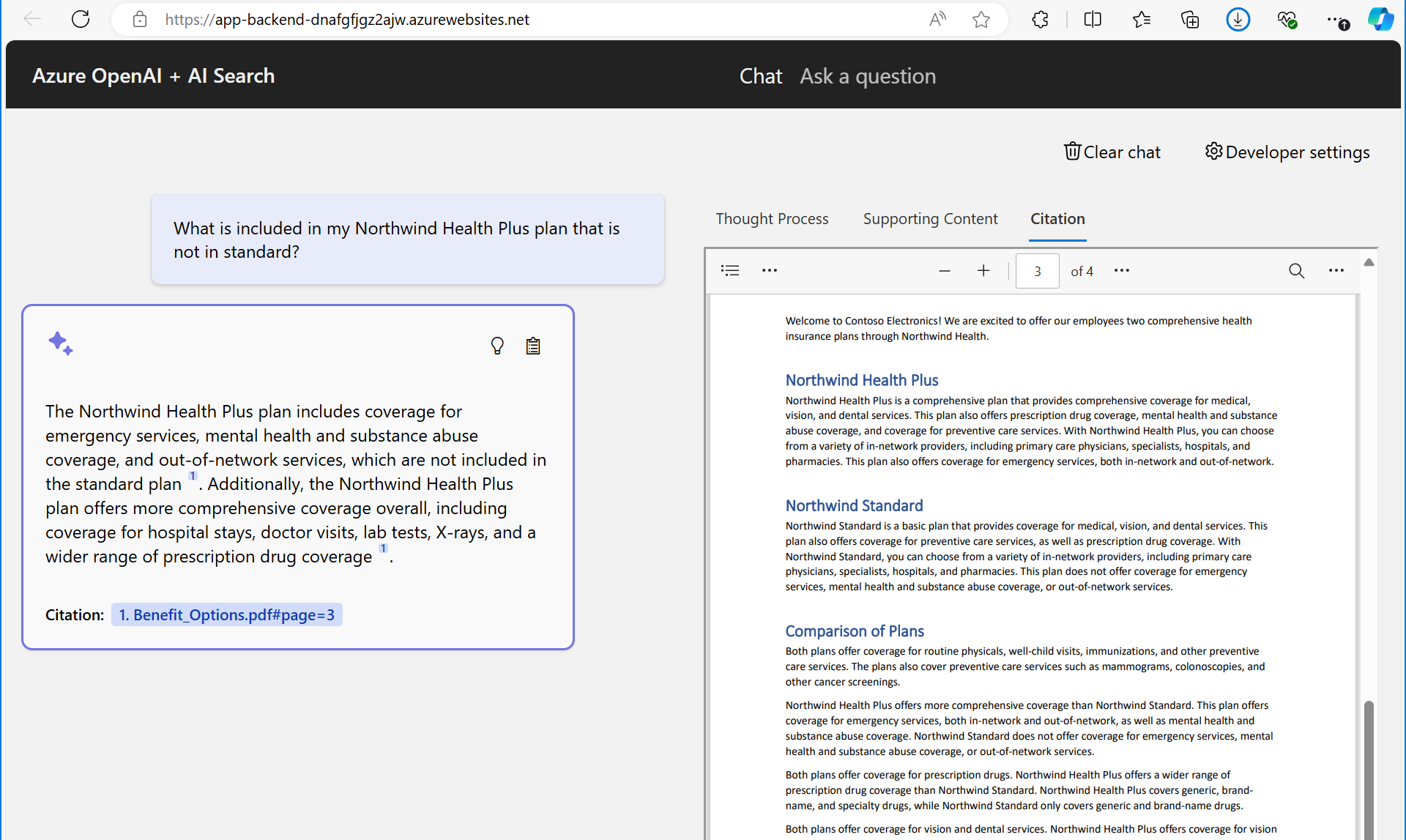1406x840 pixels.
Task: Open more options after the page count
Action: click(x=1122, y=270)
